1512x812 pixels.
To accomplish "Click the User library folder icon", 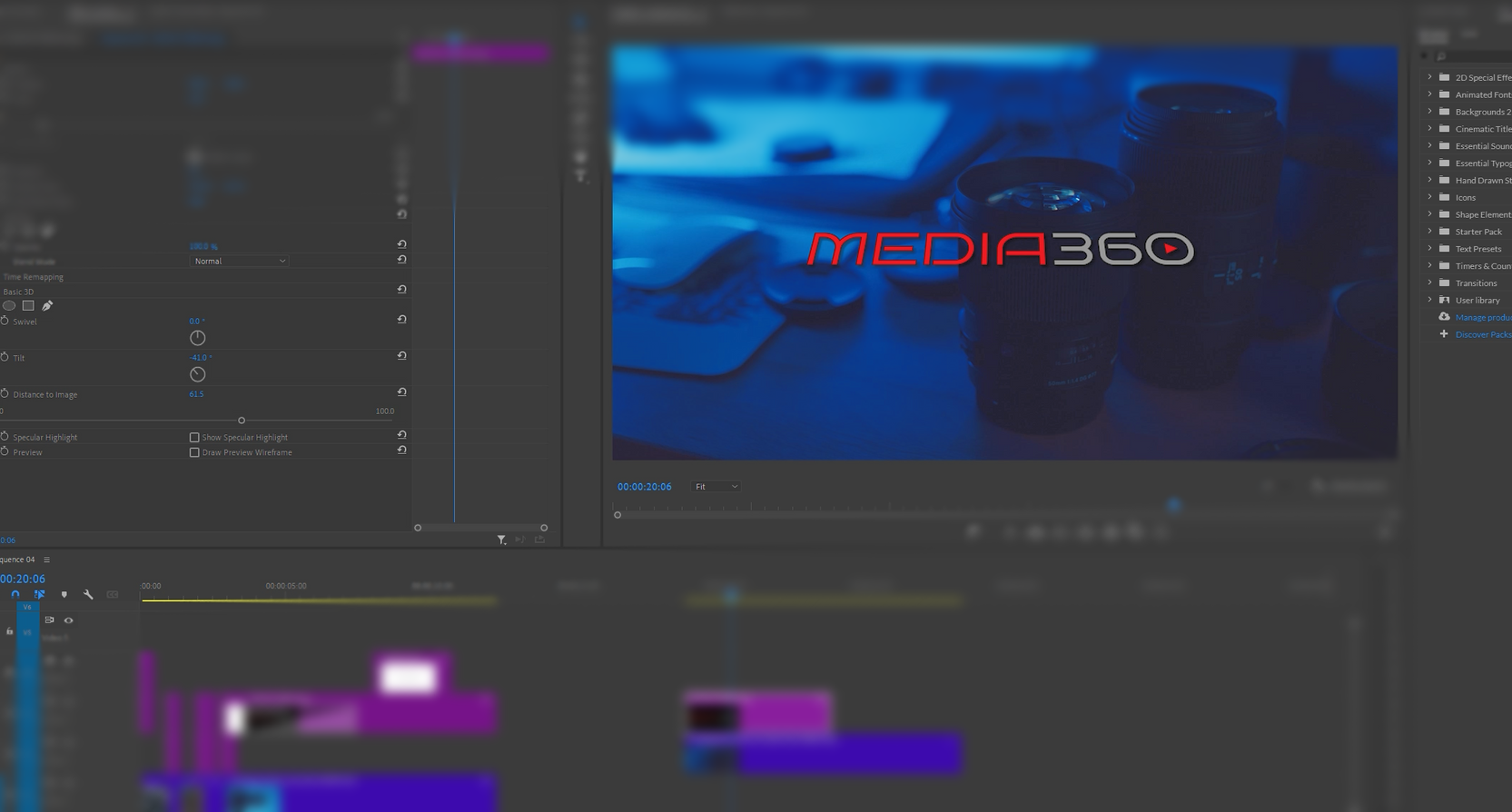I will click(1444, 300).
